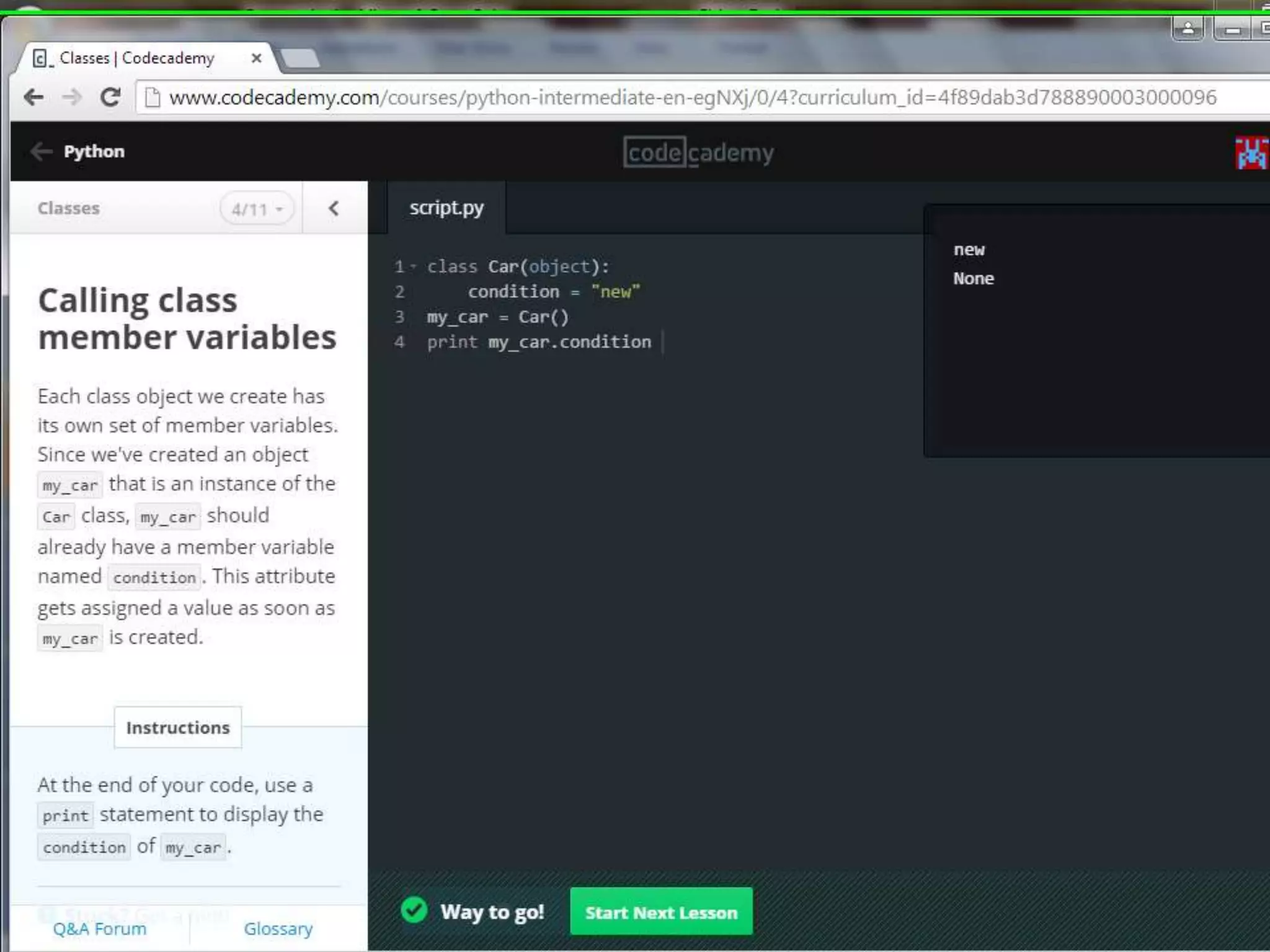Image resolution: width=1270 pixels, height=952 pixels.
Task: Click the Python course title link
Action: pos(94,151)
